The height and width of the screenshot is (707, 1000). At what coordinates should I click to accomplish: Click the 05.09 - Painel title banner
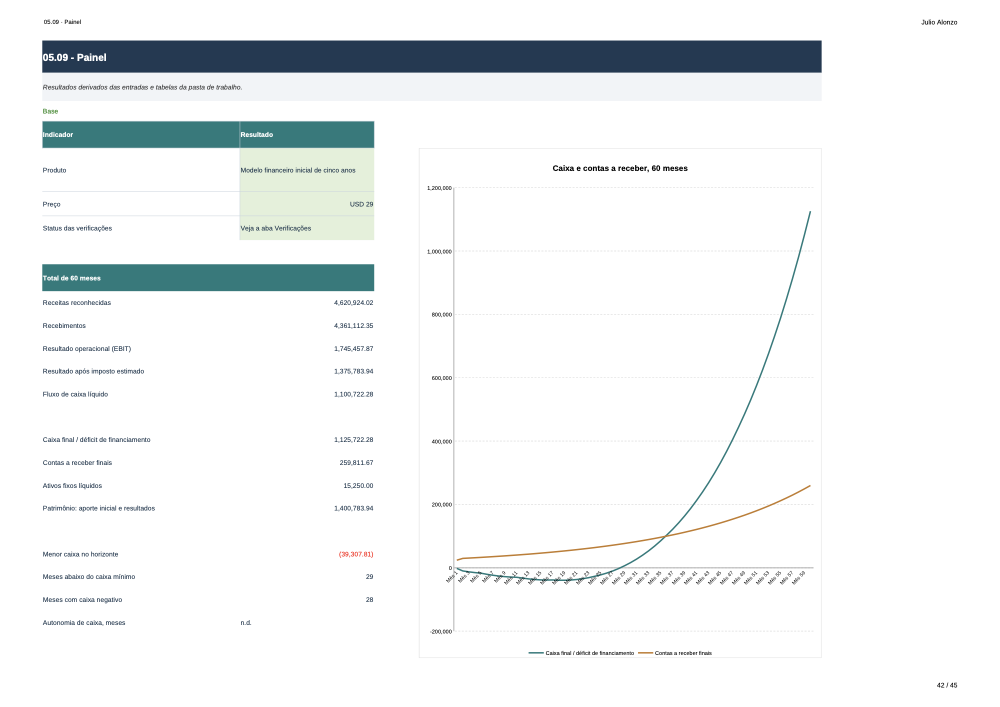coord(432,57)
